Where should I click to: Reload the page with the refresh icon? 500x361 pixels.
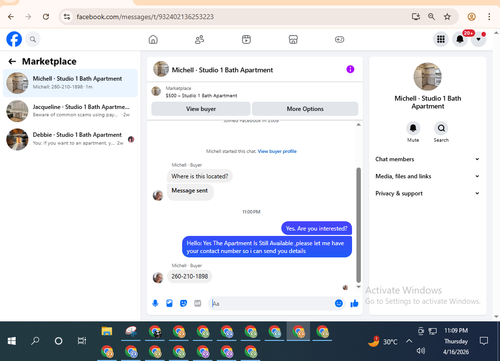tap(46, 17)
